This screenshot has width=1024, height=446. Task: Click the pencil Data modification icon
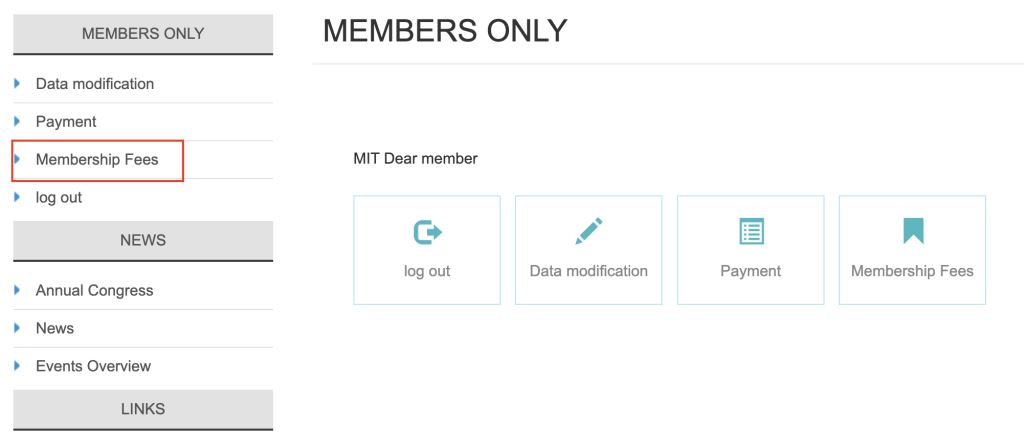588,231
